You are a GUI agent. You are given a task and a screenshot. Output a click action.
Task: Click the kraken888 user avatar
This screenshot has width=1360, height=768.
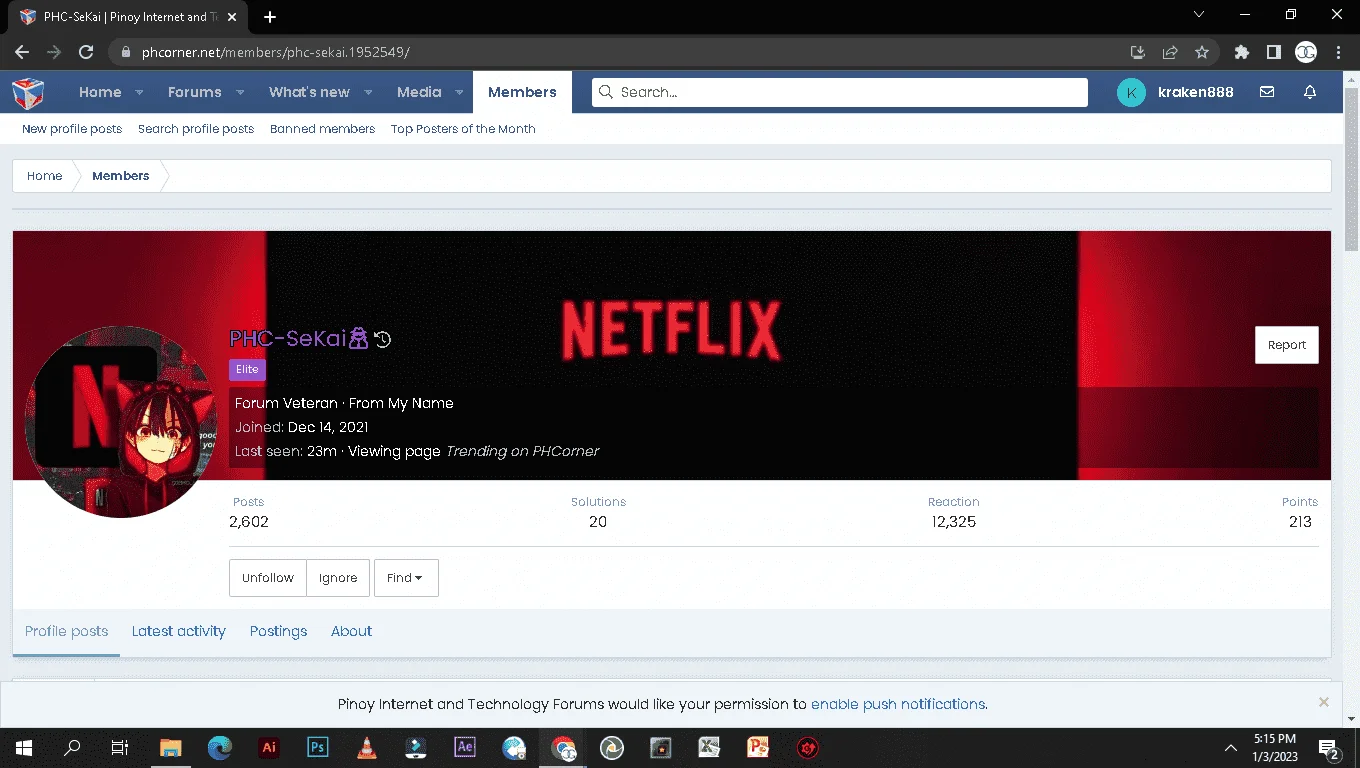(1131, 92)
